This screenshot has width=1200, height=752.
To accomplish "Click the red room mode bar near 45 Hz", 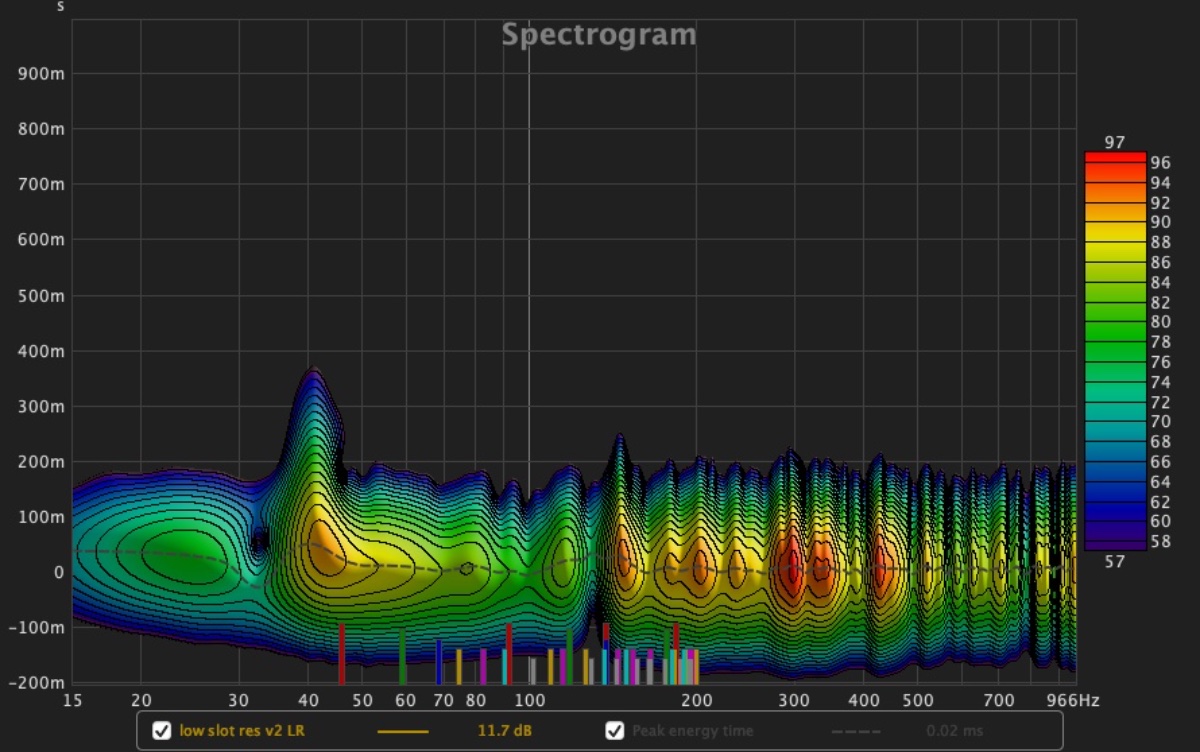I will click(341, 654).
